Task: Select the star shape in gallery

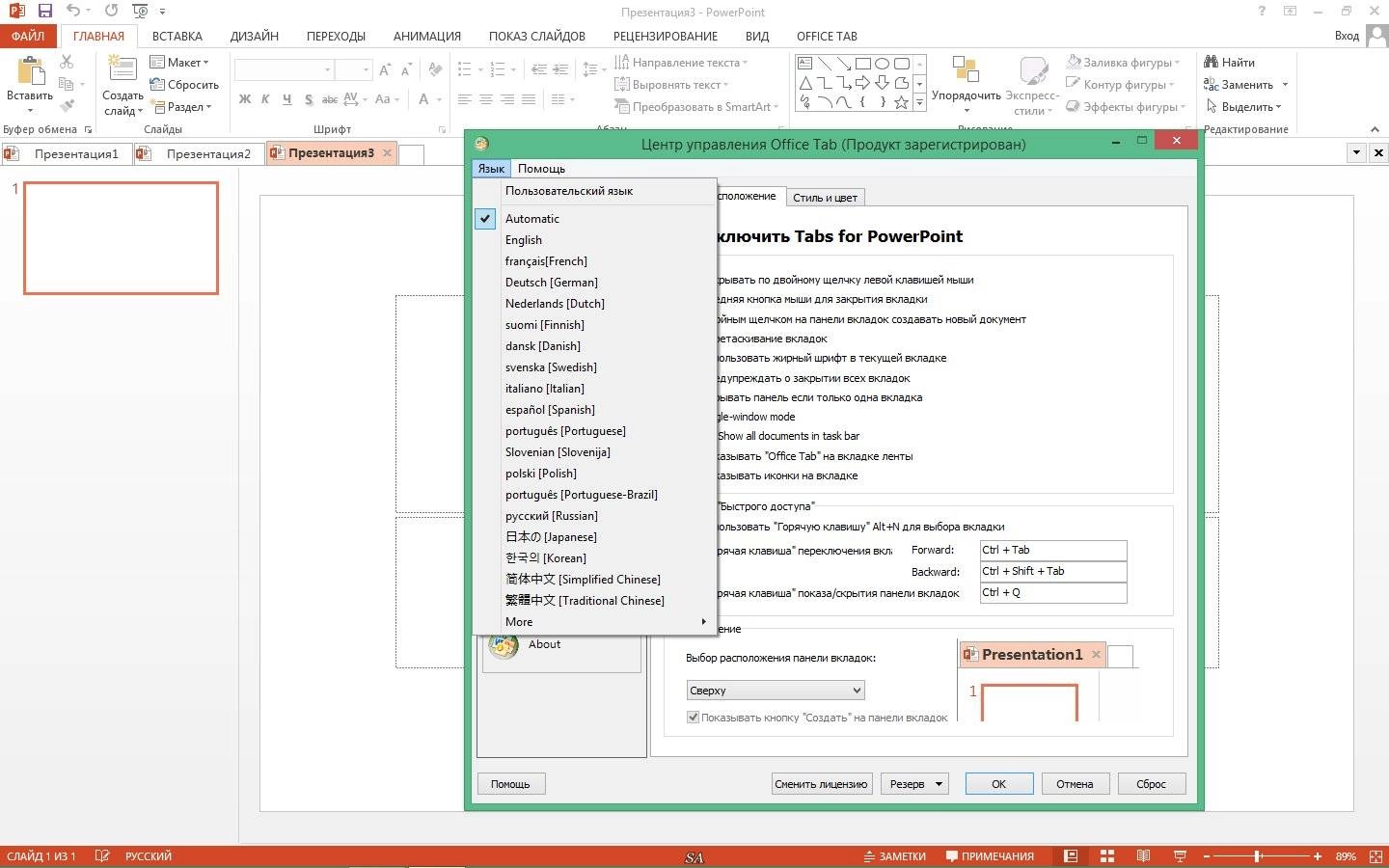Action: 901,101
